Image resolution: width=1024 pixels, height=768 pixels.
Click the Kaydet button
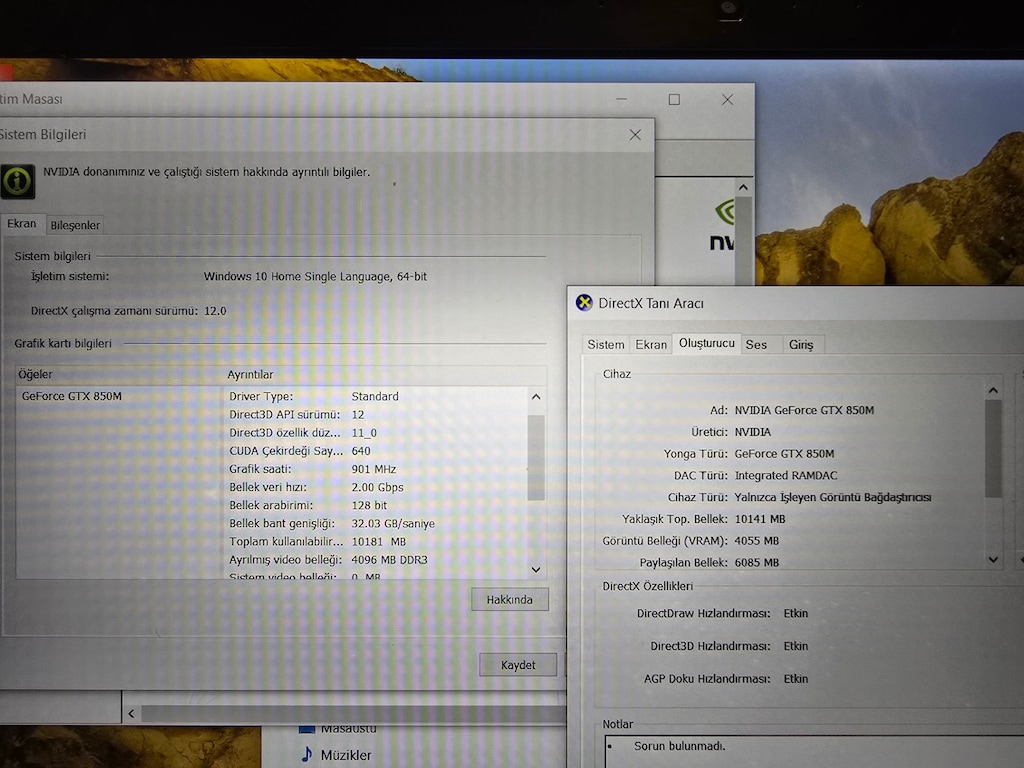(518, 665)
